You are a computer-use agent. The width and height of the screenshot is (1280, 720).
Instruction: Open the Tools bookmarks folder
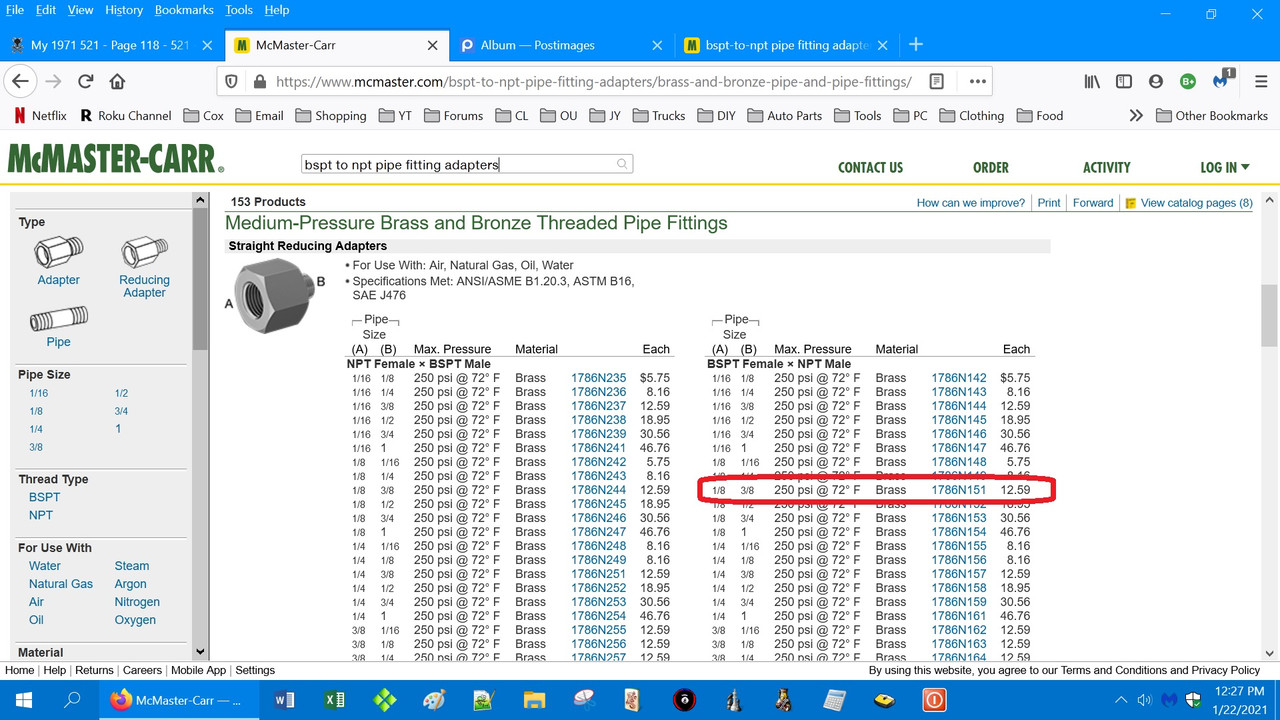click(857, 115)
